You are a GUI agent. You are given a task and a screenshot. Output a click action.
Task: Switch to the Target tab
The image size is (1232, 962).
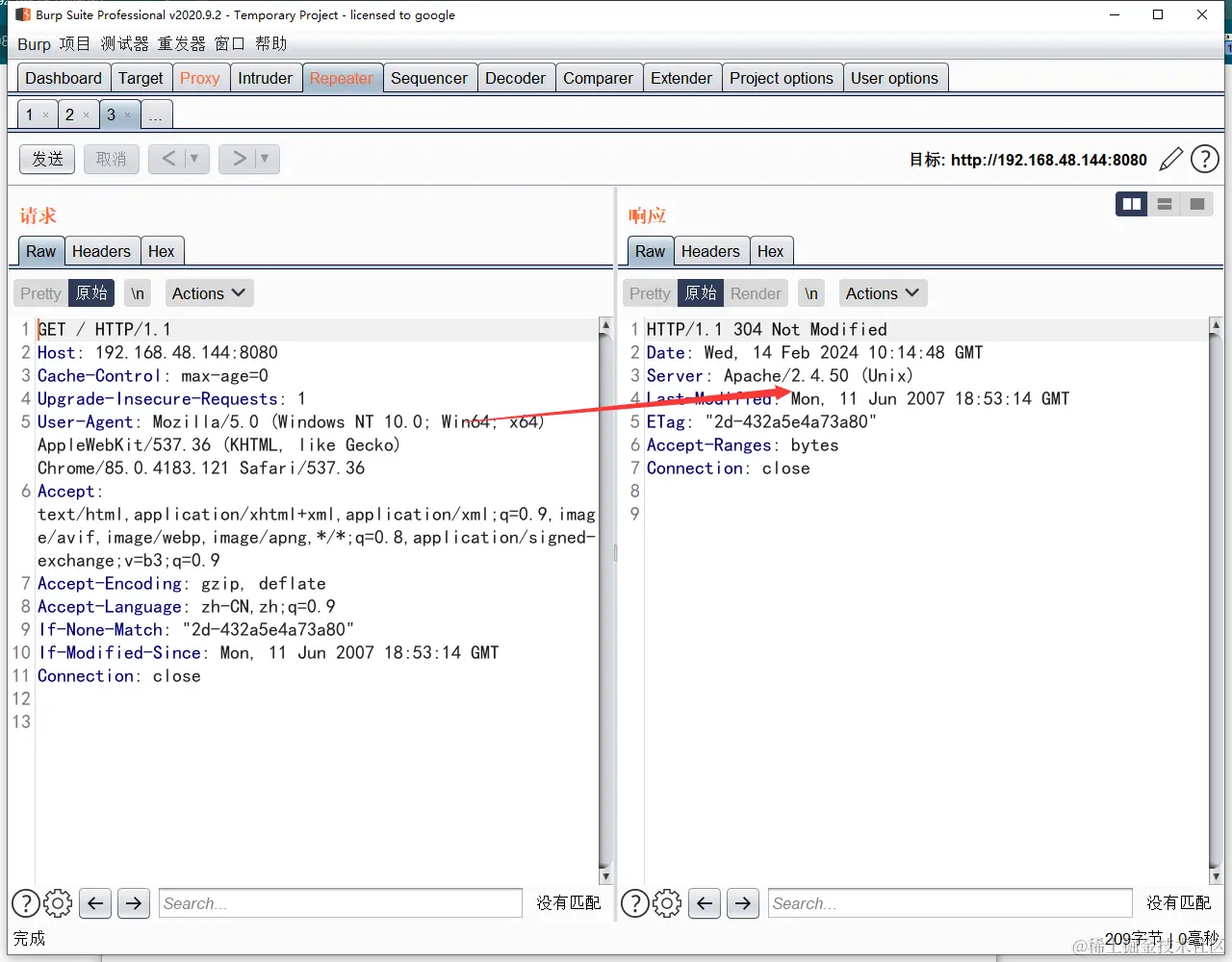141,78
